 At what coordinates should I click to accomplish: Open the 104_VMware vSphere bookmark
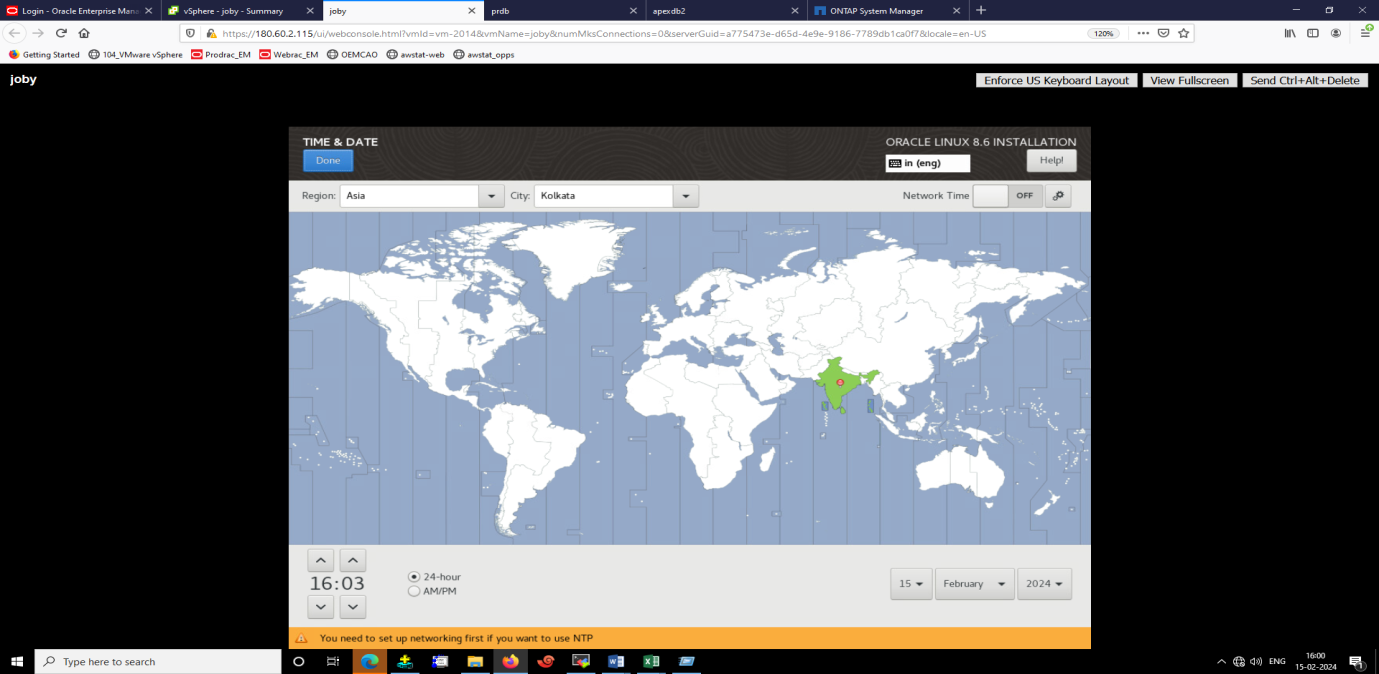135,55
